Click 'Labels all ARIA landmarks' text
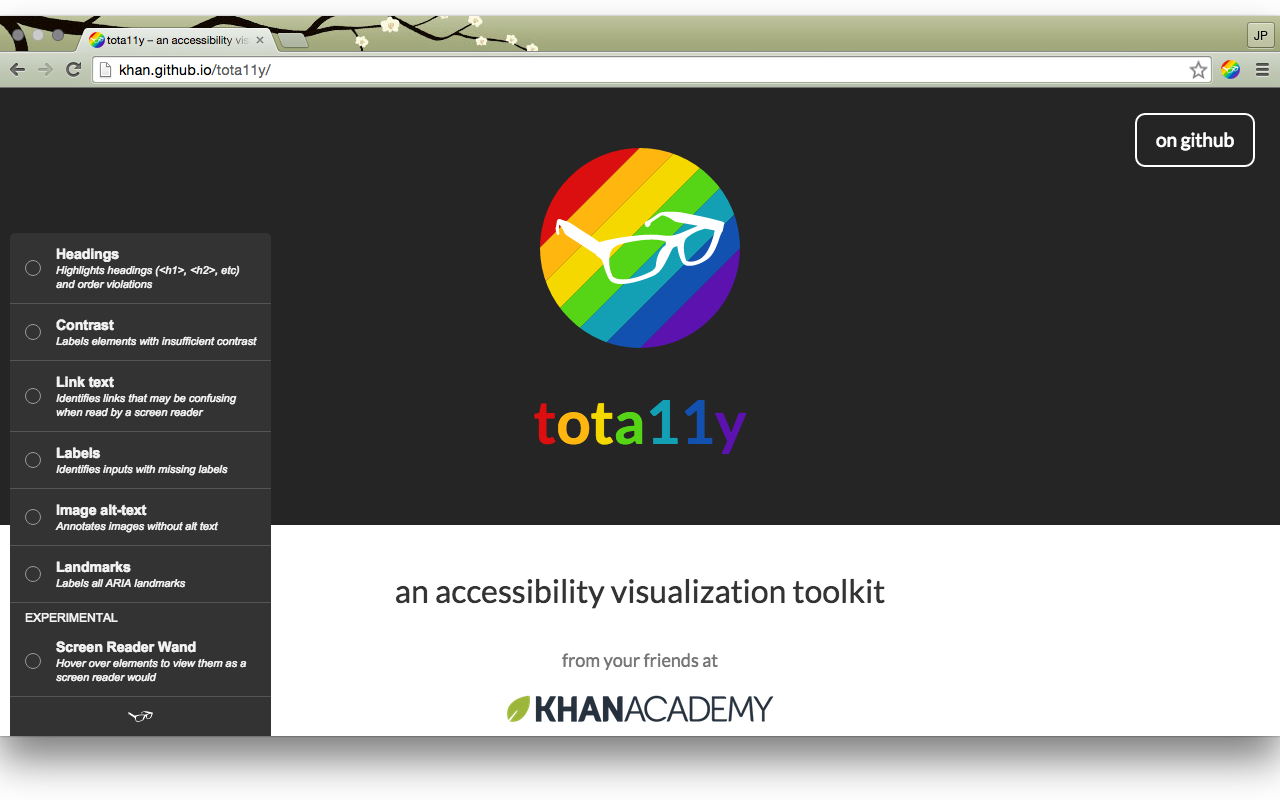Screen dimensions: 1280x800 (x=121, y=583)
